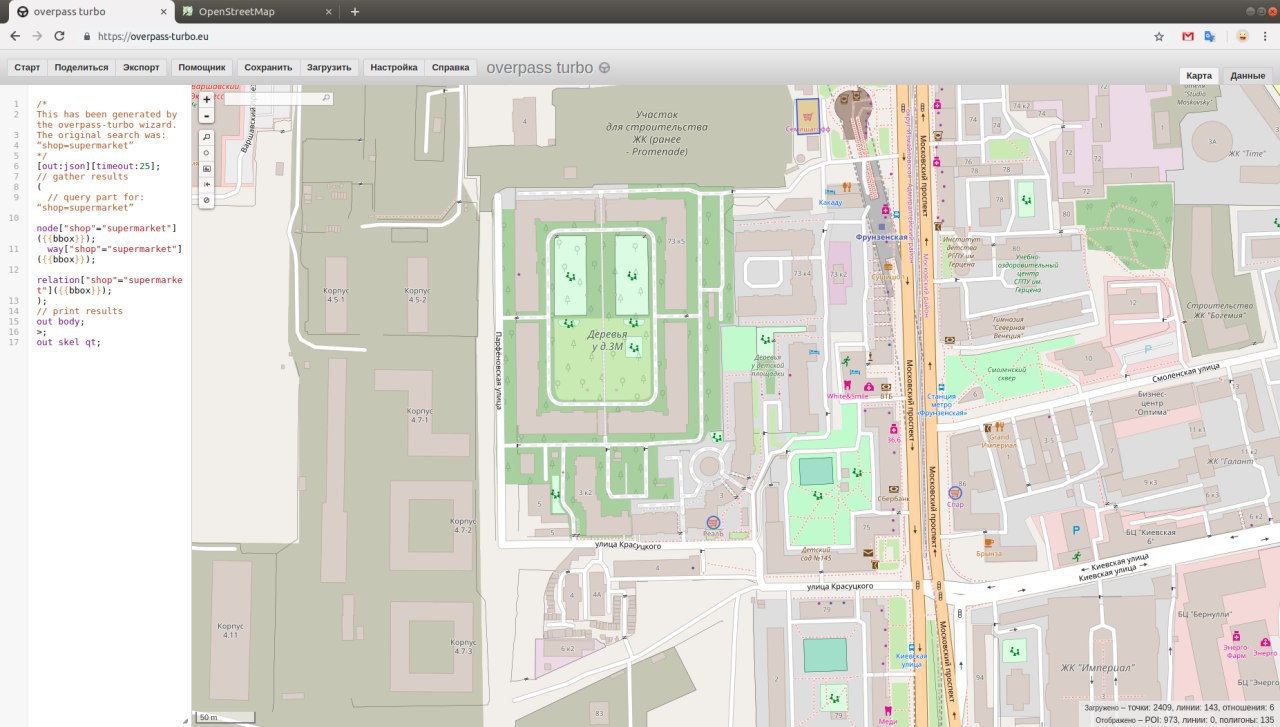Close the OpenStreetMap tab

point(328,12)
